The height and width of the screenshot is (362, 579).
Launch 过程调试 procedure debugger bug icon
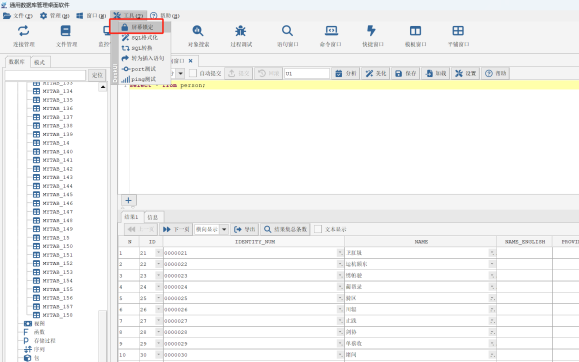pyautogui.click(x=241, y=31)
